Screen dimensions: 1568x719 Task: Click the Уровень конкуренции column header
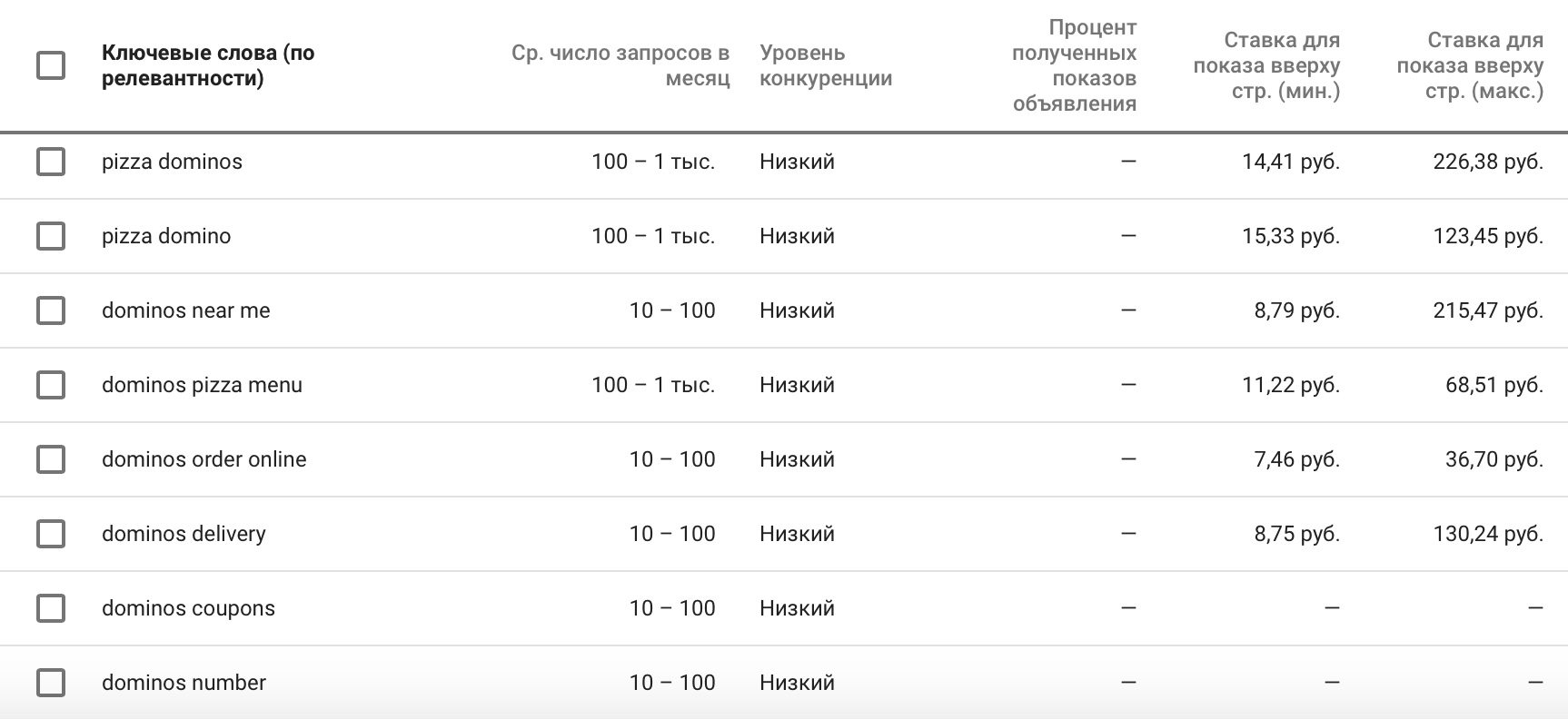(x=826, y=65)
